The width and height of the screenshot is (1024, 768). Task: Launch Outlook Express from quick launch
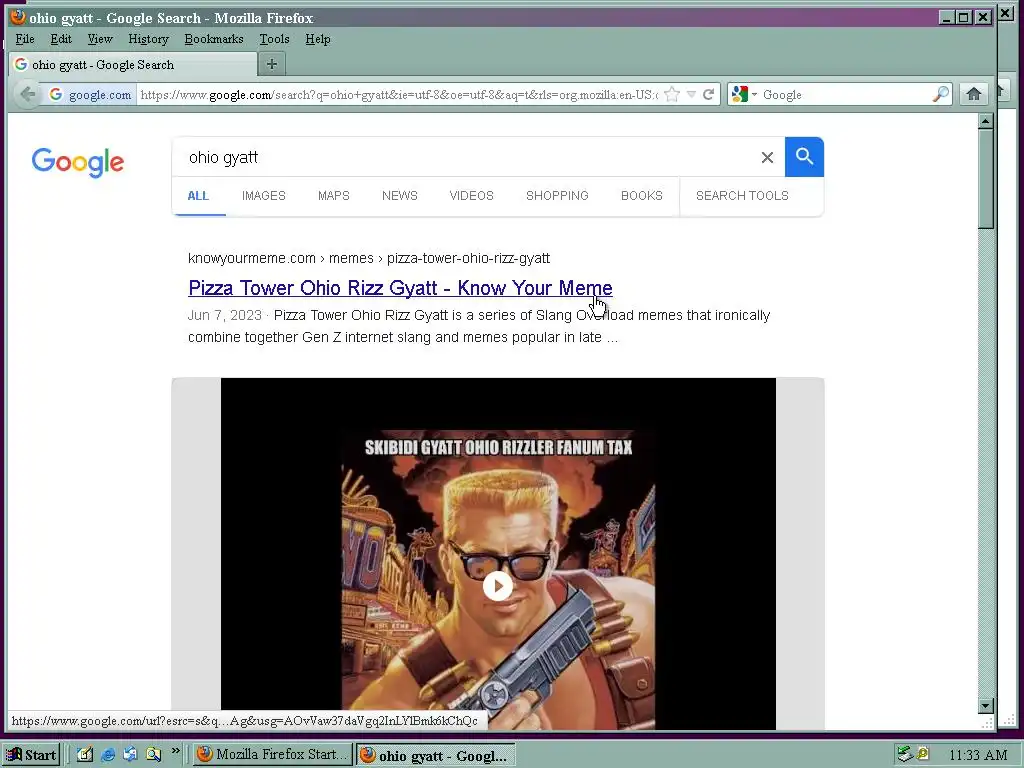pyautogui.click(x=131, y=754)
